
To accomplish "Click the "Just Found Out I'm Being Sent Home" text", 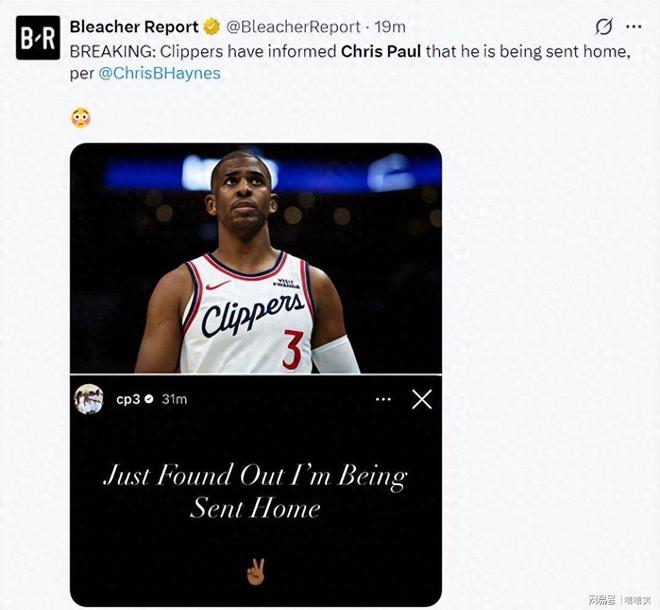I will point(255,490).
